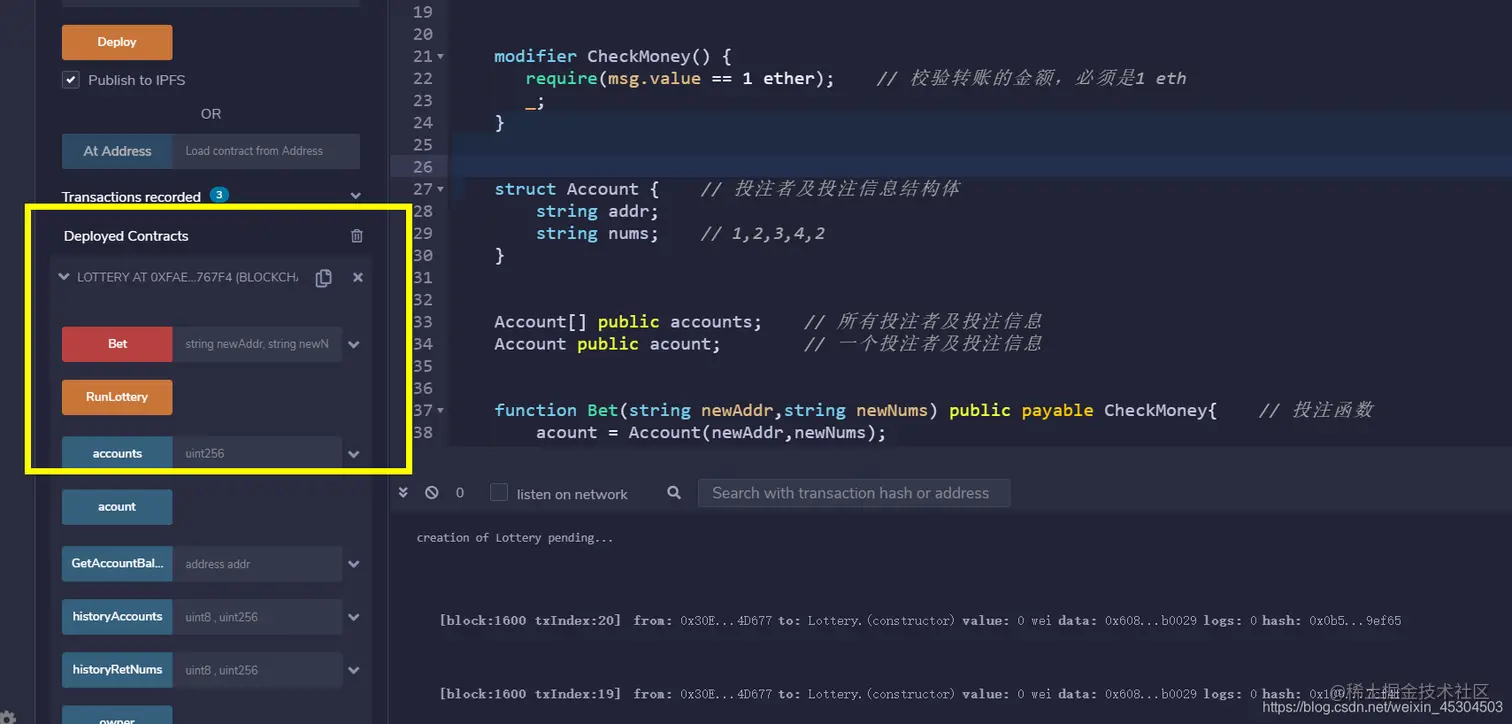Image resolution: width=1512 pixels, height=724 pixels.
Task: Click the Transactions recorded count badge
Action: point(219,195)
